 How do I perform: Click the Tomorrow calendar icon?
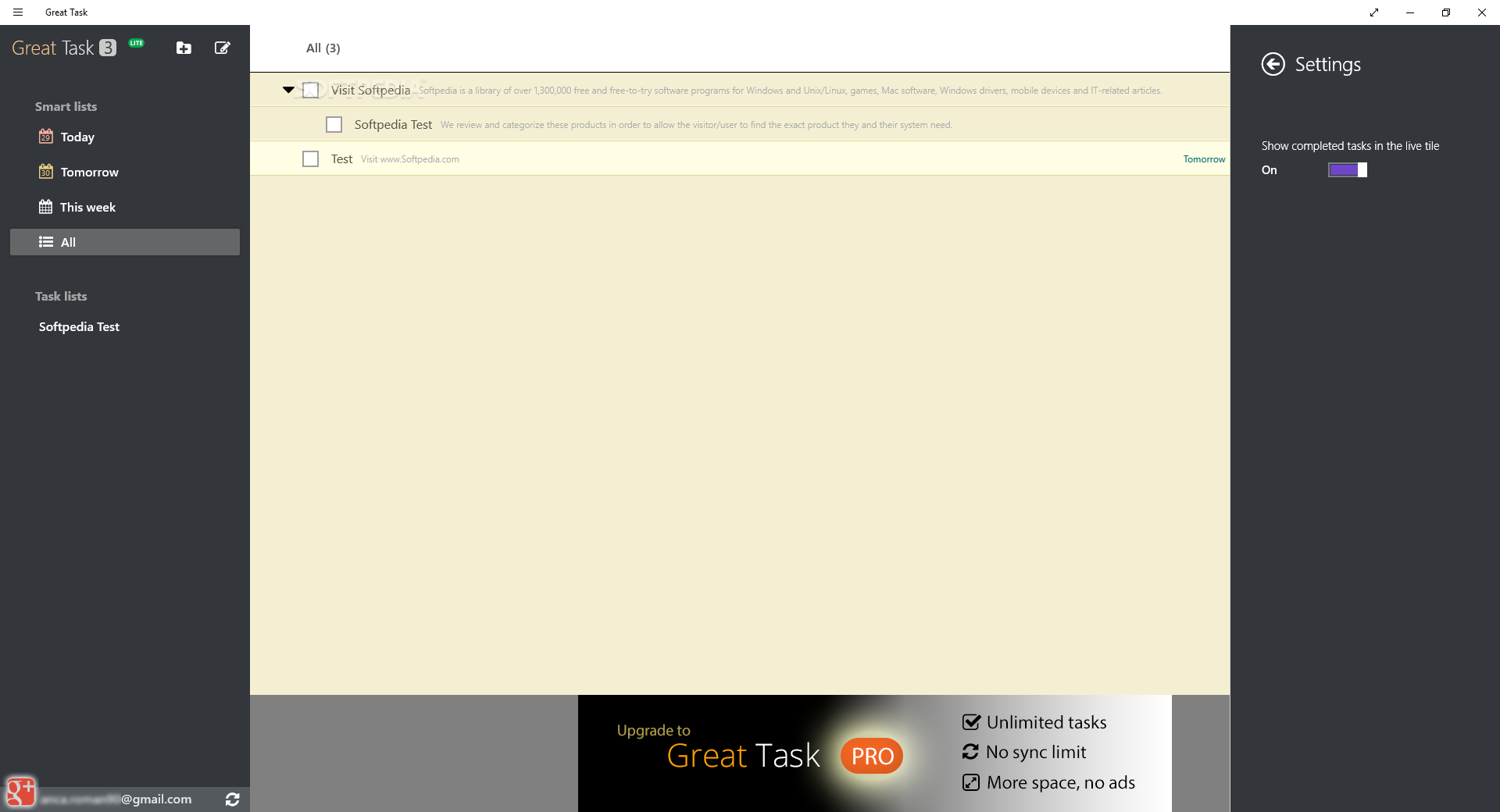coord(46,172)
